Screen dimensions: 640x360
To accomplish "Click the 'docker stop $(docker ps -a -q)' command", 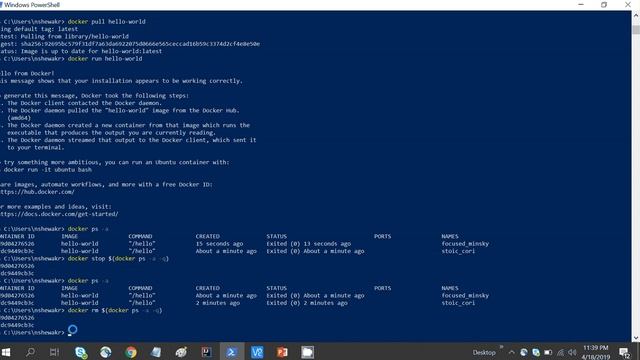I will tap(118, 259).
